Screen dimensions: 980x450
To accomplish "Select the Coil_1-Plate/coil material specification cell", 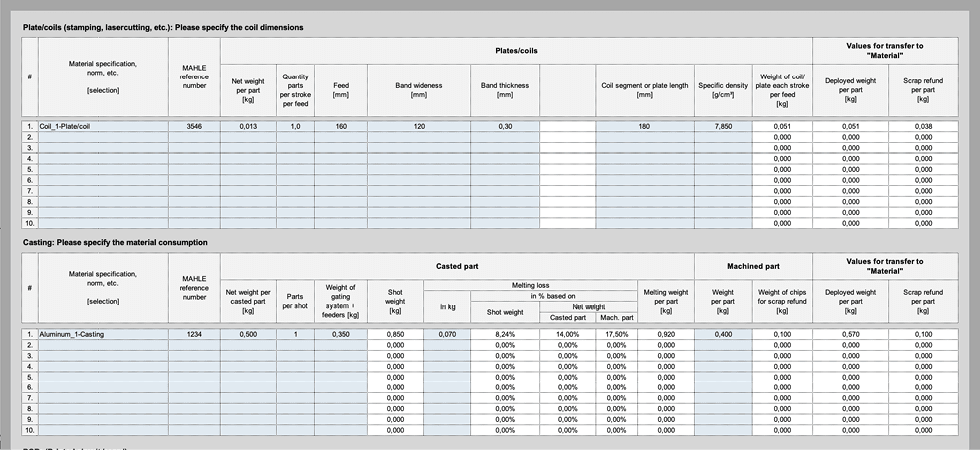I will [102, 127].
